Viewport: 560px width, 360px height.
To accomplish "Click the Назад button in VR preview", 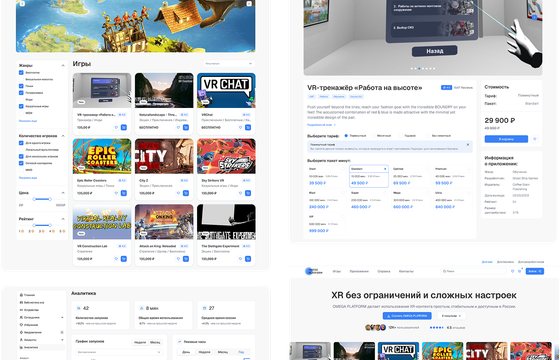I will coord(435,51).
